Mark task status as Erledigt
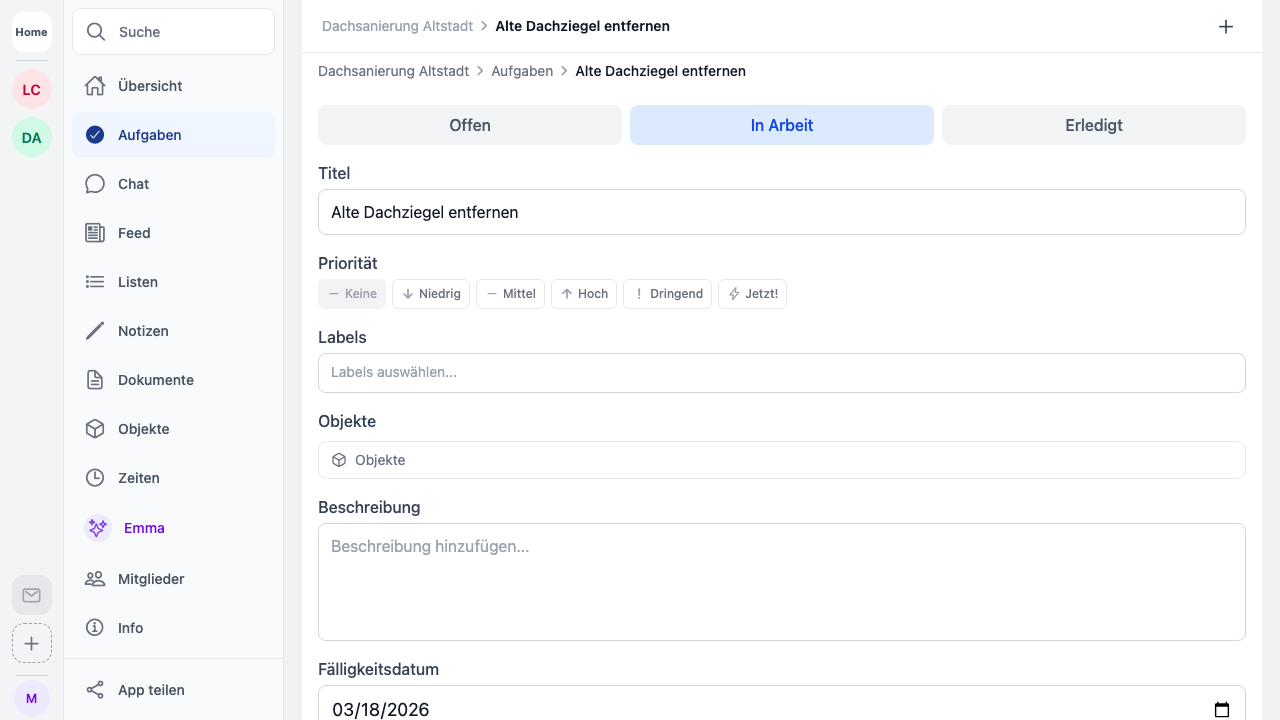The width and height of the screenshot is (1280, 720). tap(1093, 125)
